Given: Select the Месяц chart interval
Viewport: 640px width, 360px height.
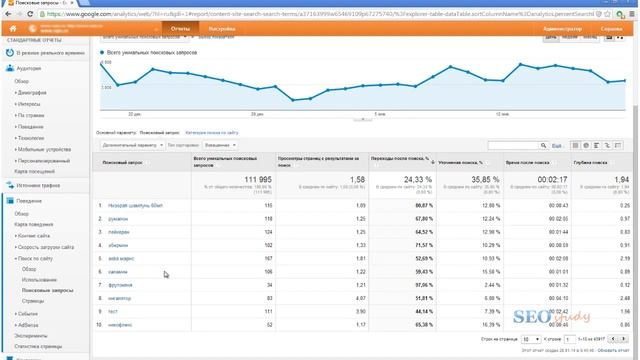Looking at the screenshot, I should click(x=590, y=37).
